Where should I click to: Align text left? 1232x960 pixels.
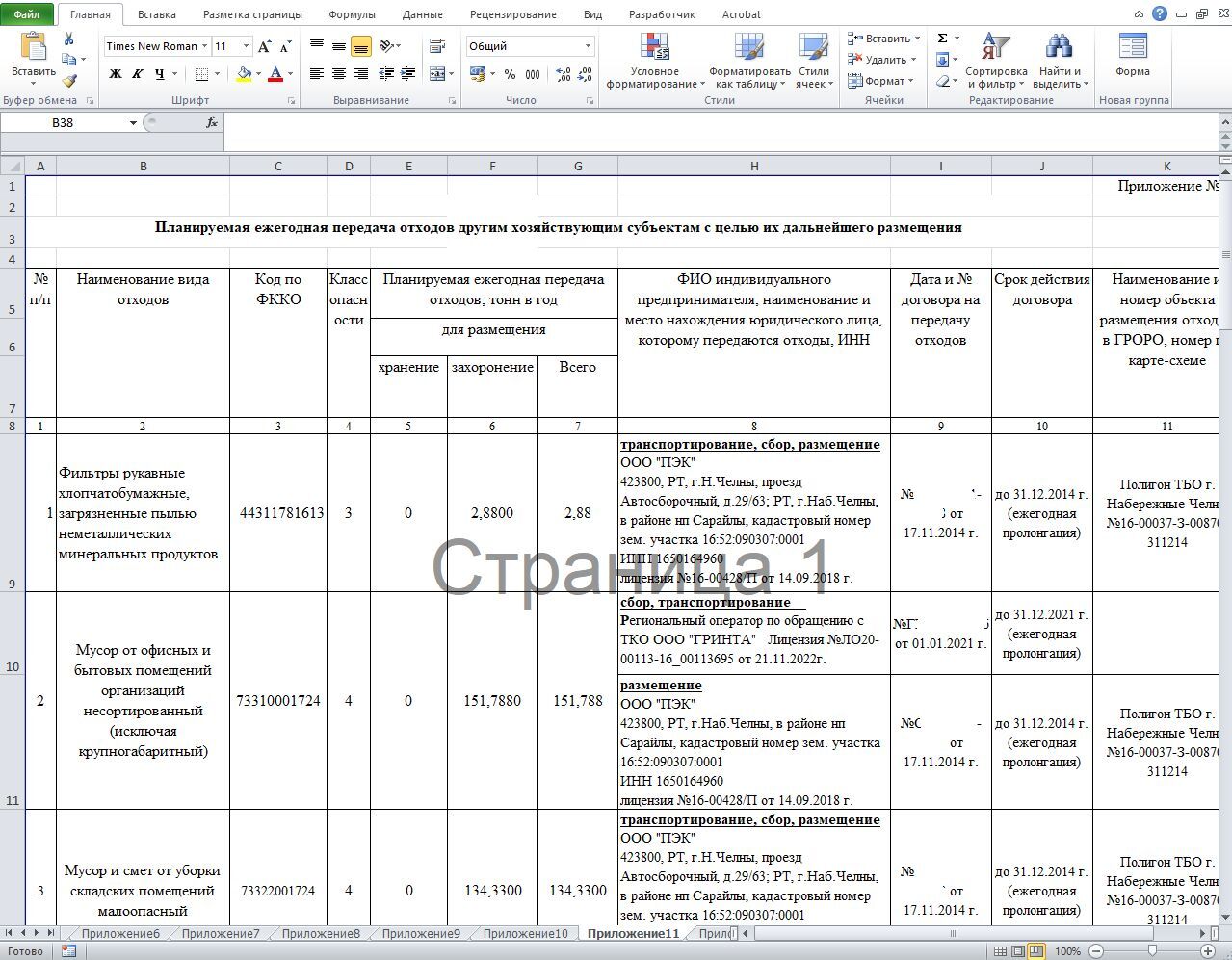coord(317,74)
